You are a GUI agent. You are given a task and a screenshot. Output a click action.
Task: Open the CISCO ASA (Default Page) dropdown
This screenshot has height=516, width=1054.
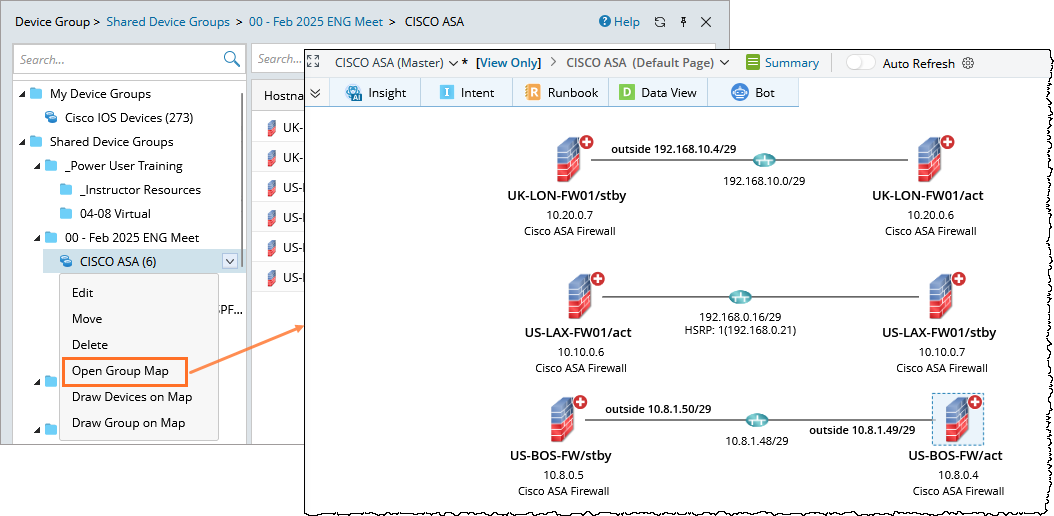pyautogui.click(x=724, y=63)
